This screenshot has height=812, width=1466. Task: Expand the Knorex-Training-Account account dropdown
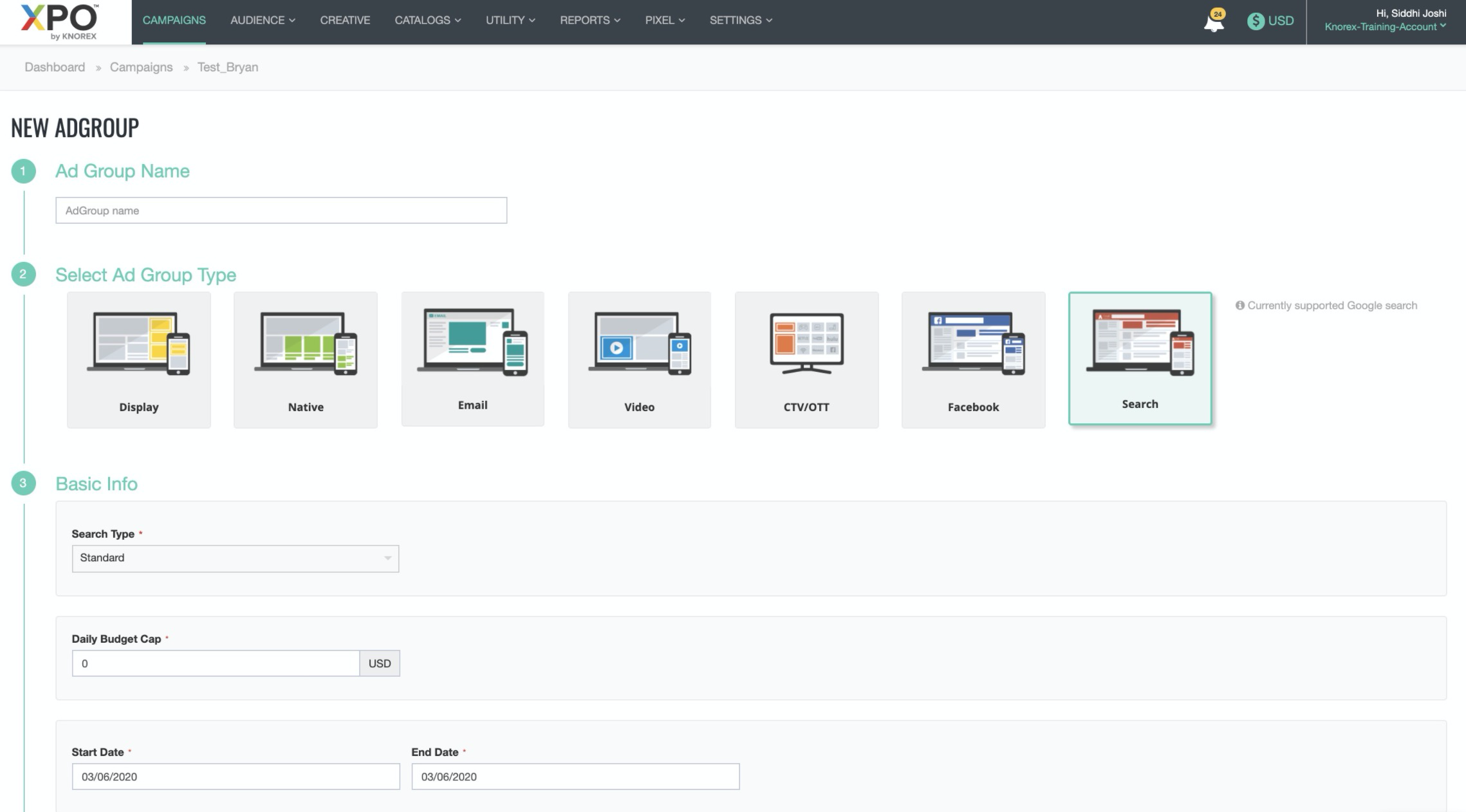tap(1385, 27)
